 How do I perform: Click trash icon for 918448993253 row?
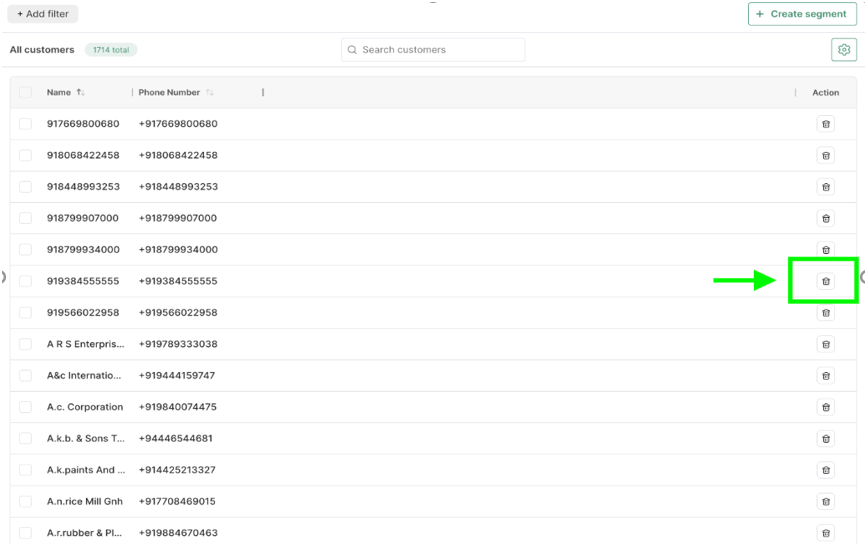coord(825,187)
